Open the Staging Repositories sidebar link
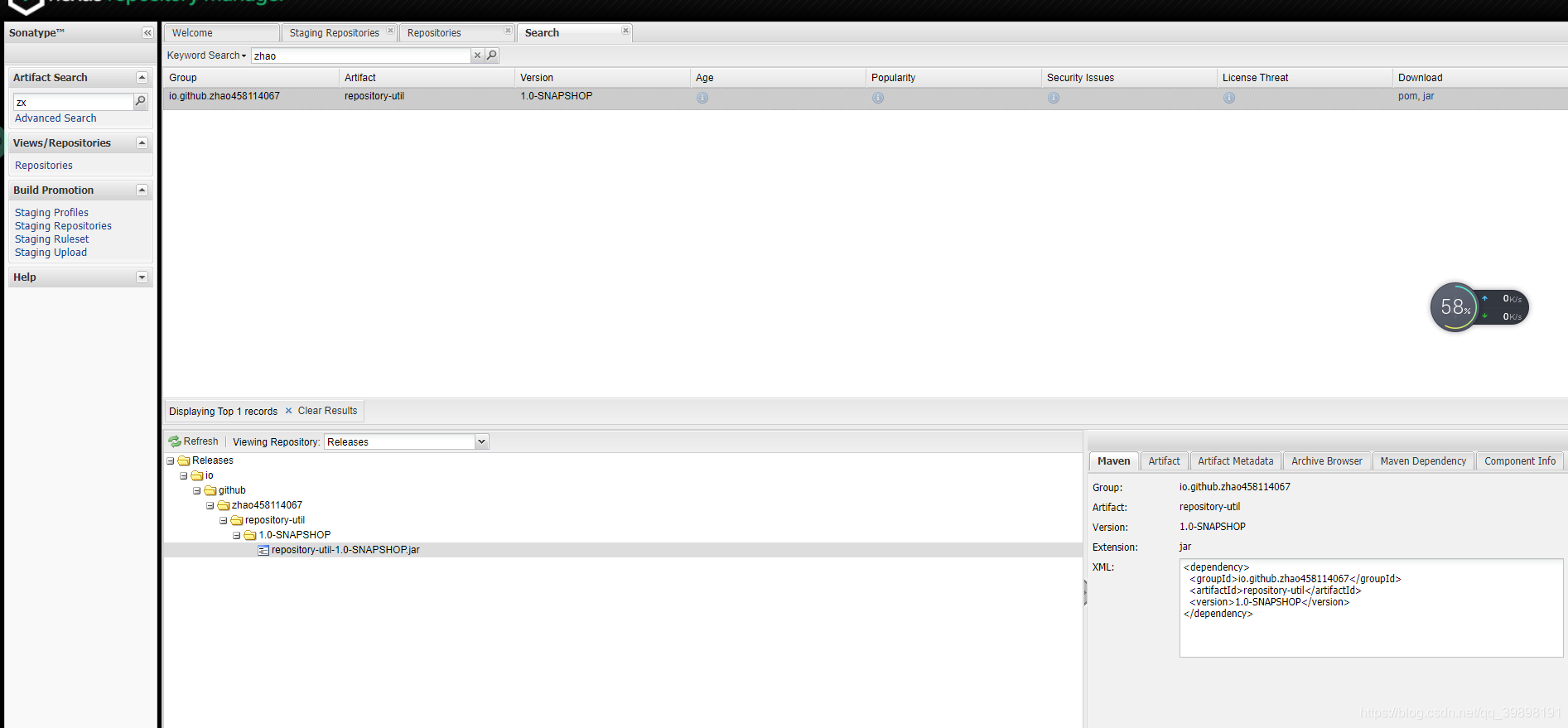1568x728 pixels. point(63,226)
